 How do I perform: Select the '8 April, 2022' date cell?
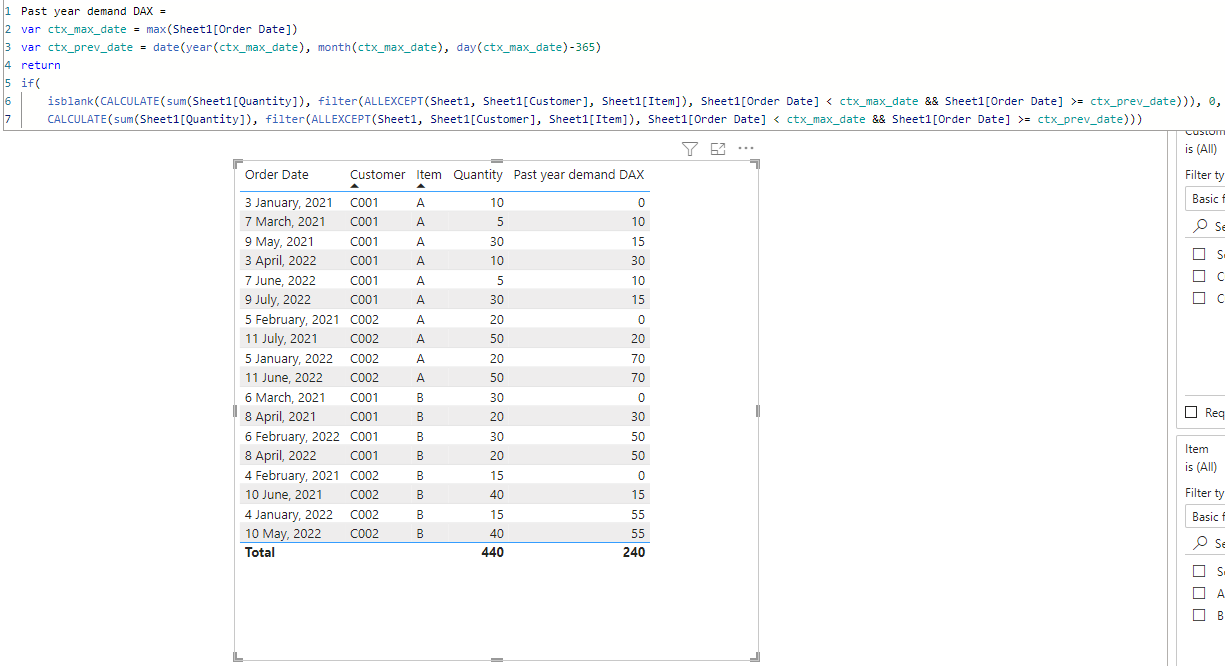280,456
